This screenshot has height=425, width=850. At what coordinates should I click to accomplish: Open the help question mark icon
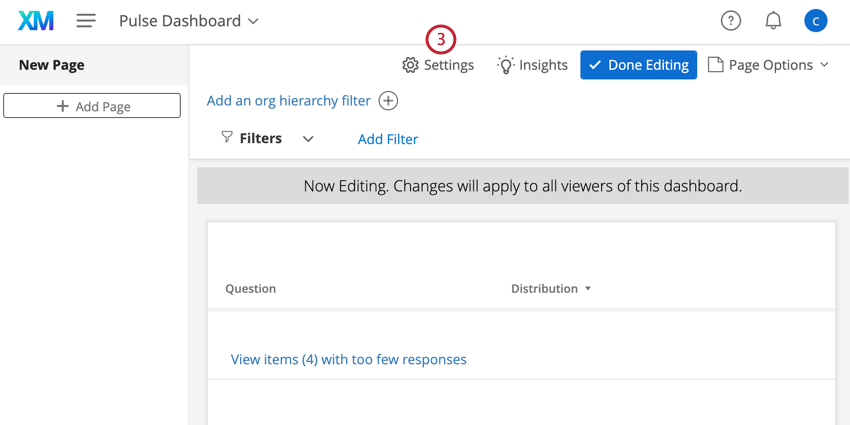pyautogui.click(x=731, y=21)
